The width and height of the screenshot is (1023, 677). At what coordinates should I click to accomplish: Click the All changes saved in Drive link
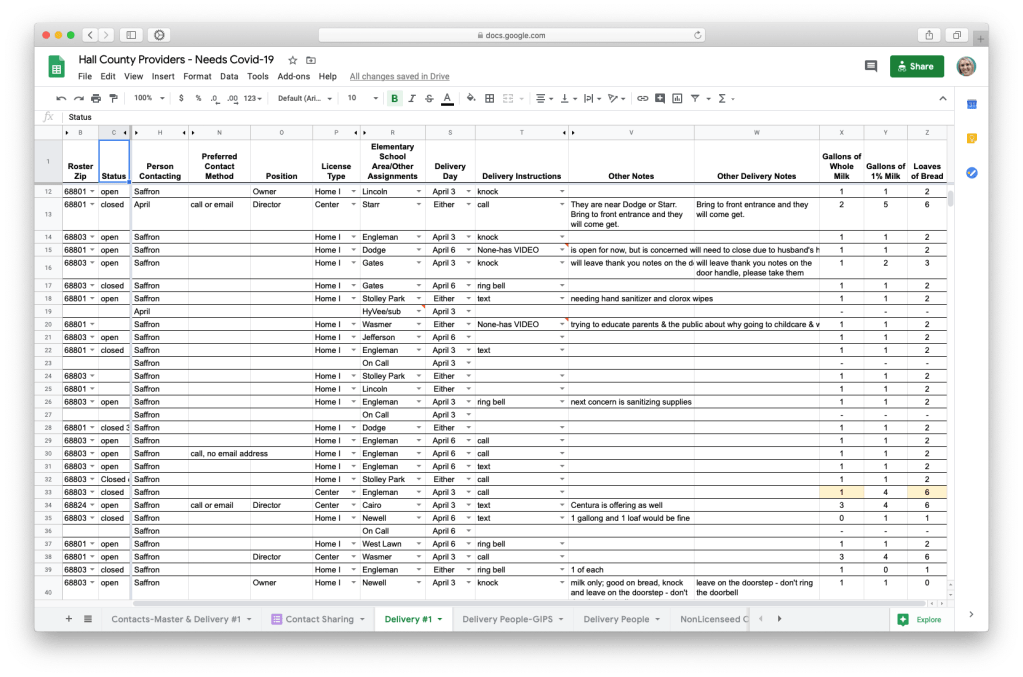click(x=399, y=76)
